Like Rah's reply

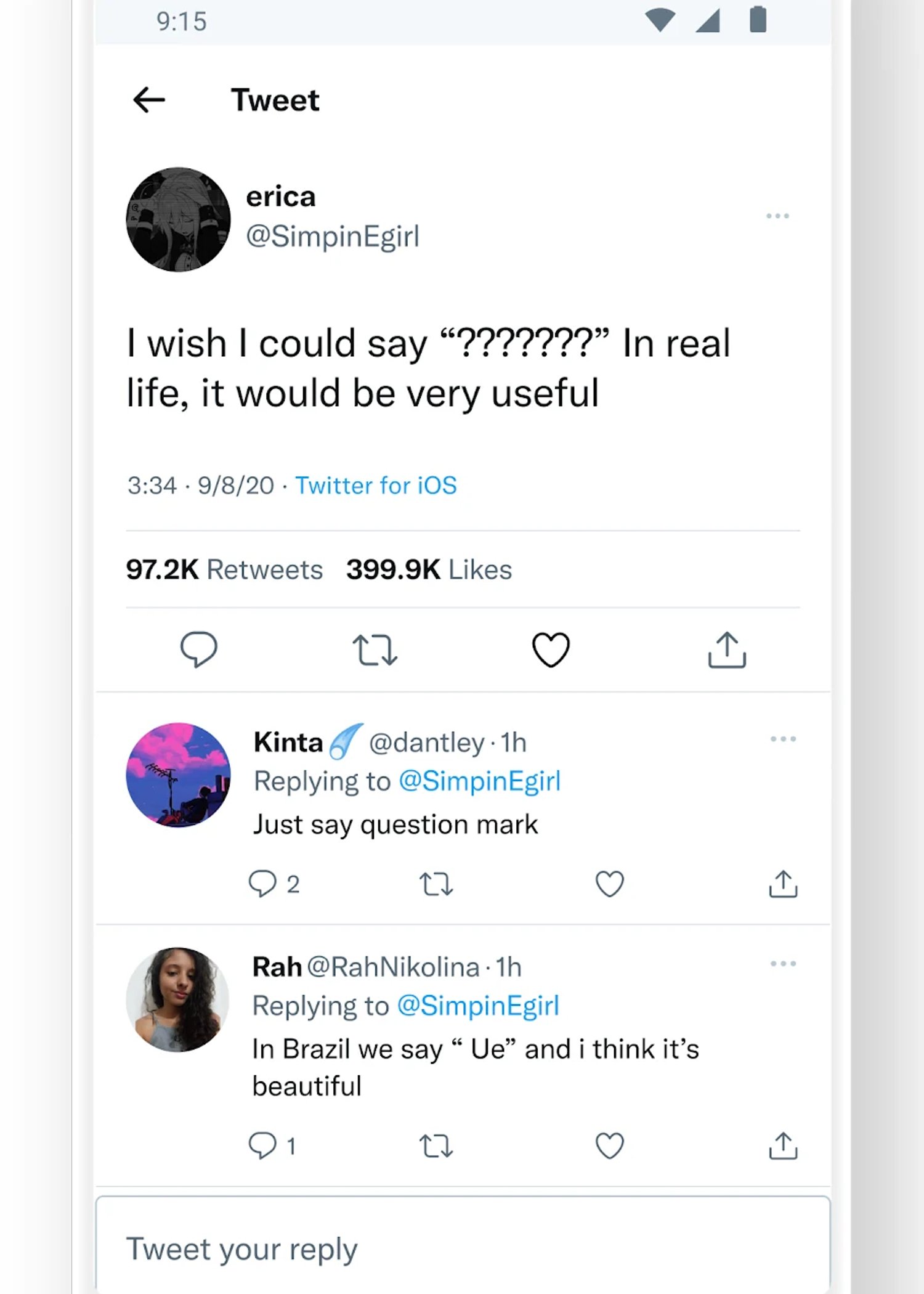(609, 1145)
